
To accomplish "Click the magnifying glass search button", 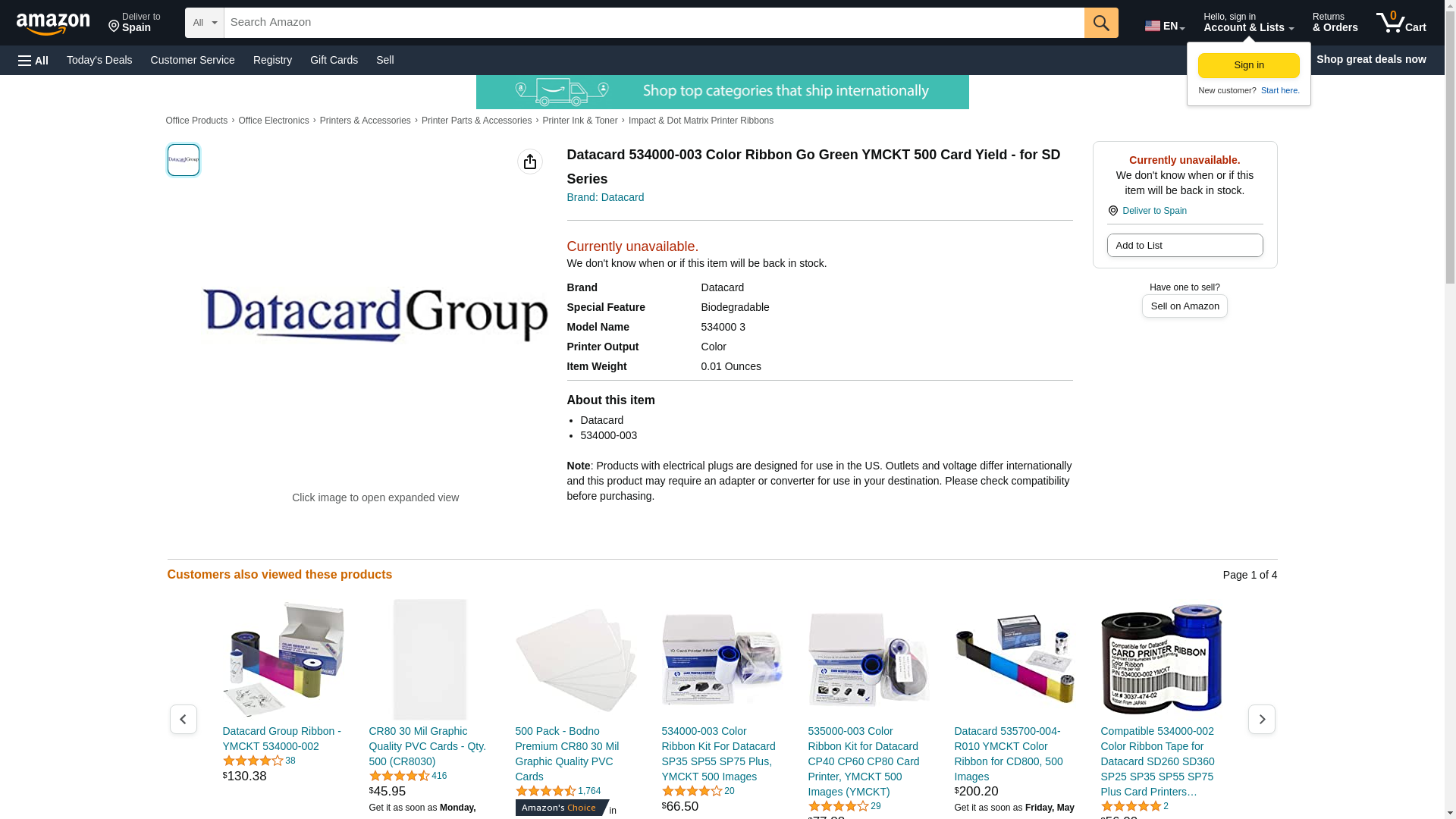I will (x=1101, y=23).
